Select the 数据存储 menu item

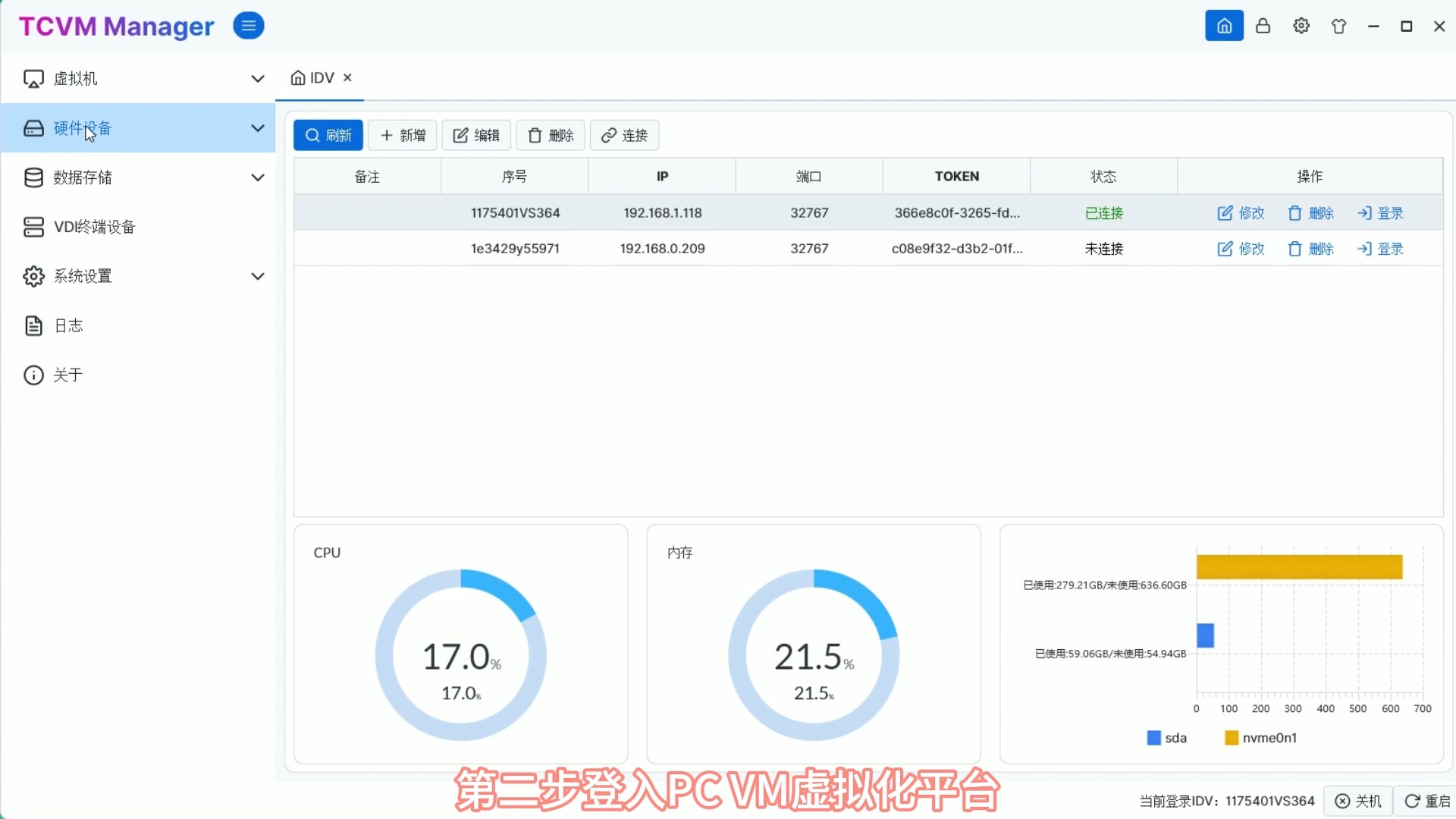point(138,177)
